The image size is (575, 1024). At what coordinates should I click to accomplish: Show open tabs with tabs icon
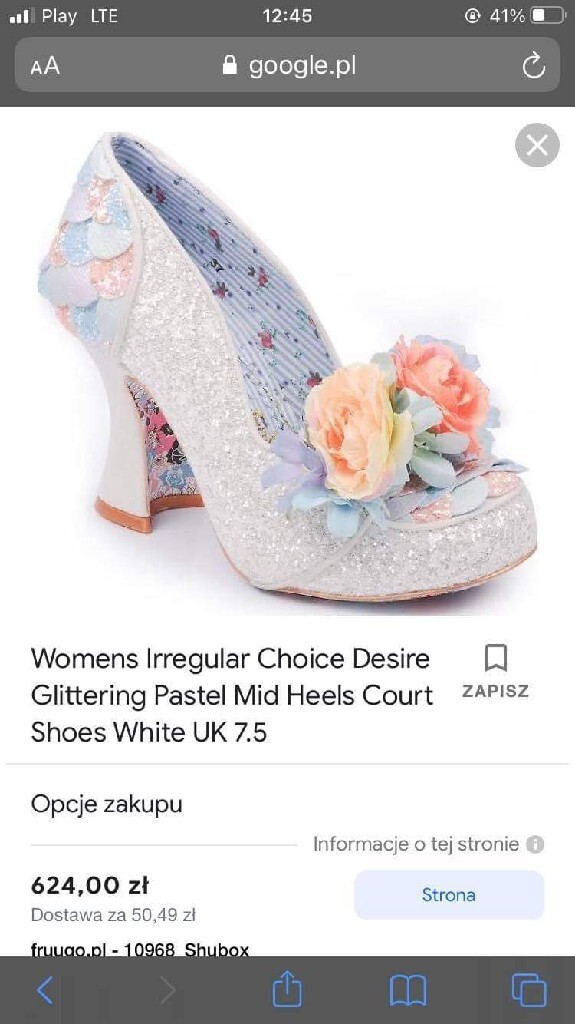(529, 990)
